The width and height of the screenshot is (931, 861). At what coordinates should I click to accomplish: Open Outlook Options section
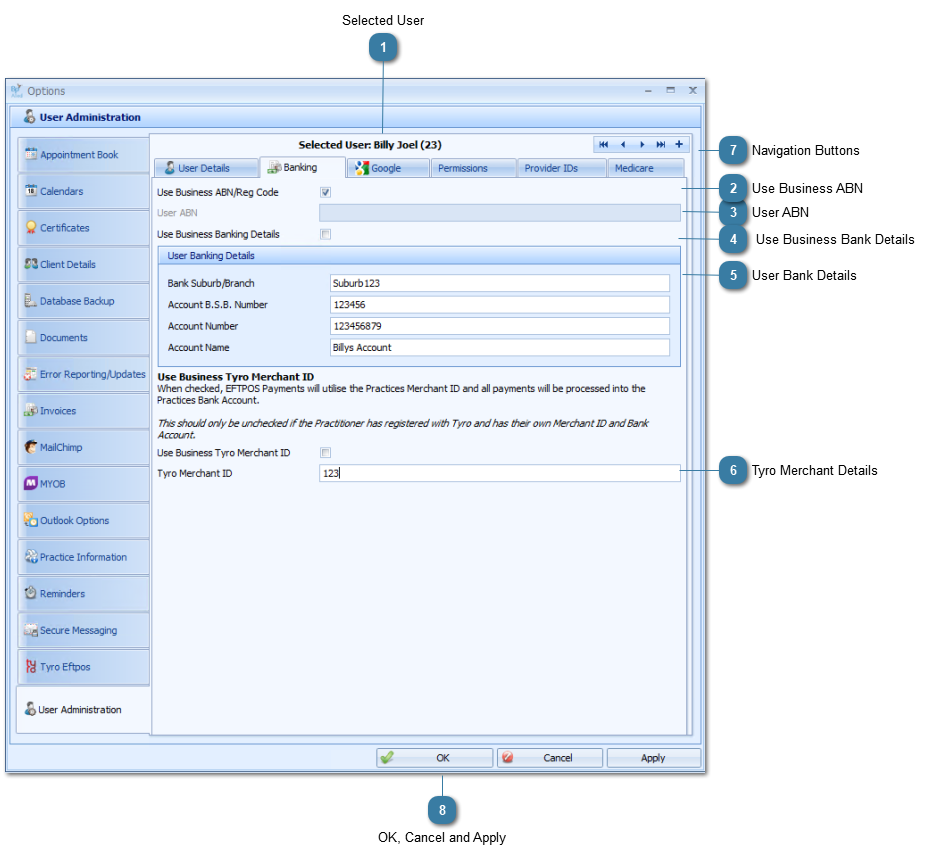(x=83, y=520)
